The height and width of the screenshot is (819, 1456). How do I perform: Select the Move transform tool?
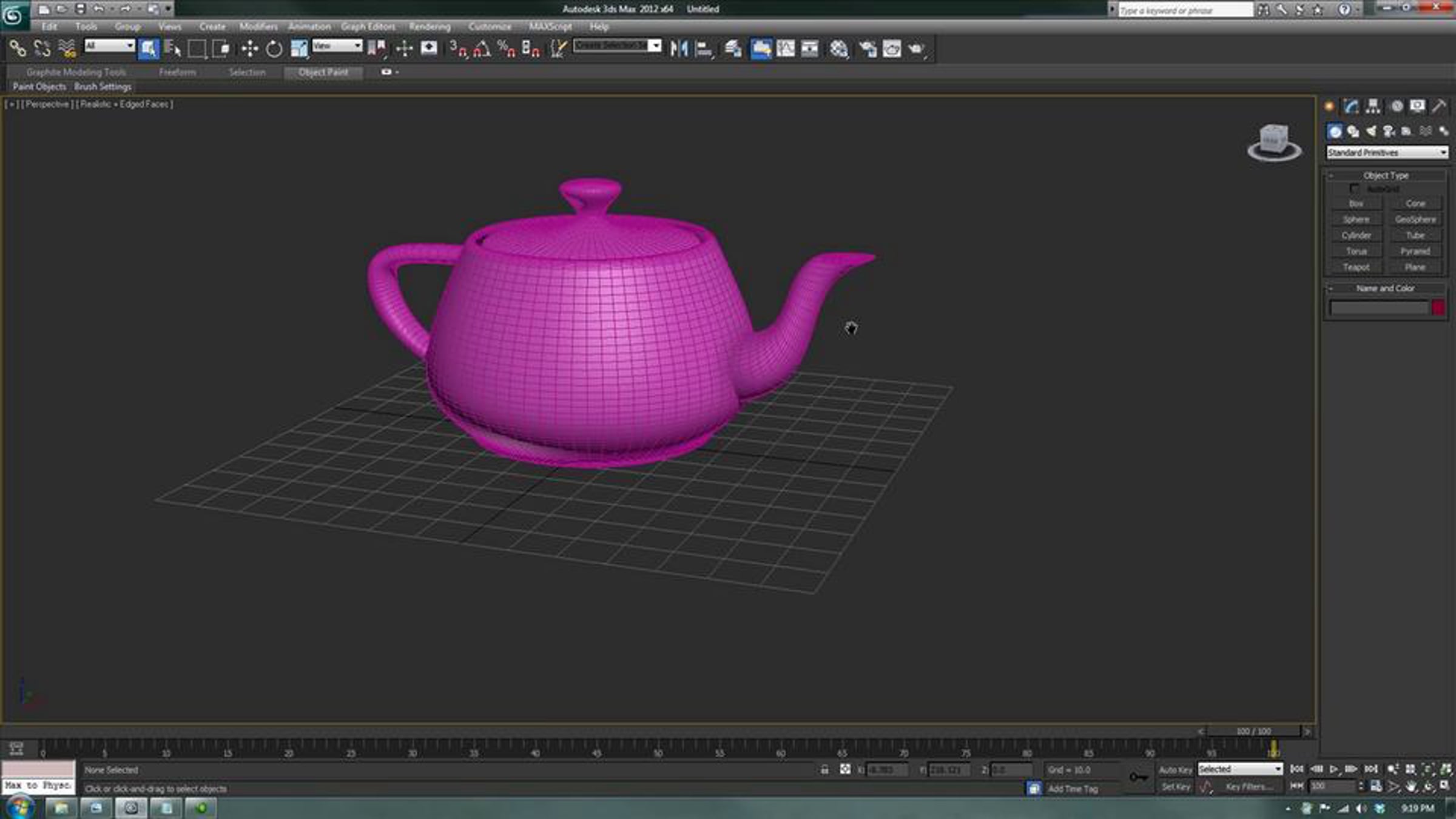[x=249, y=49]
